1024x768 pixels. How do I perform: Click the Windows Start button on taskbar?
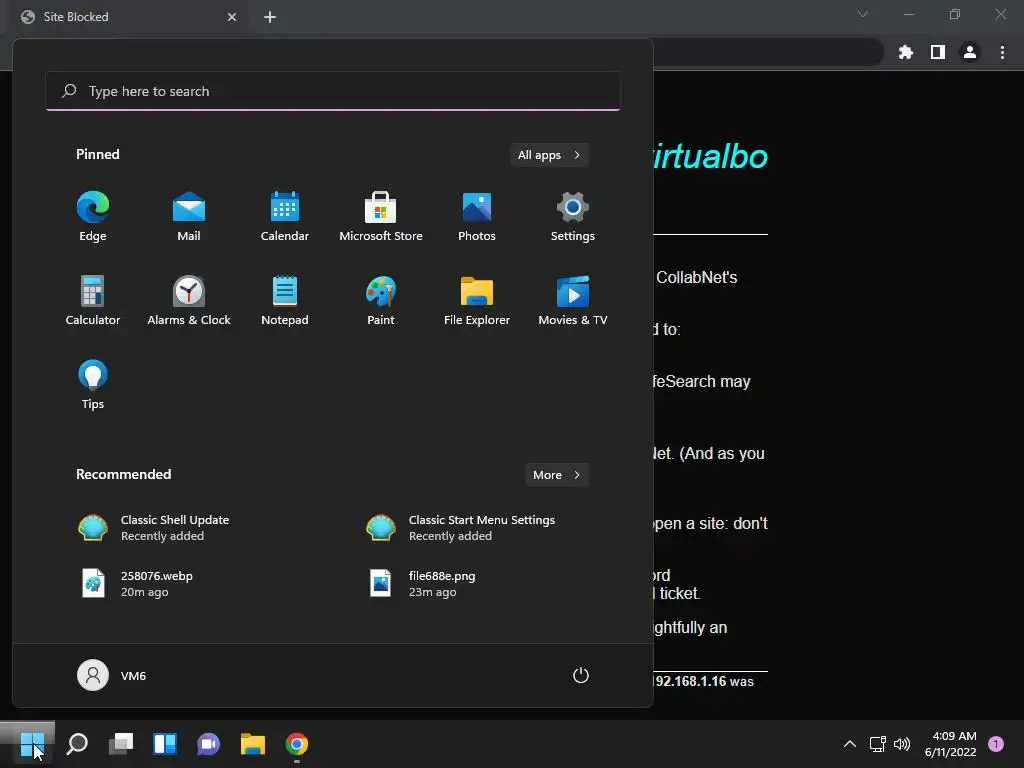32,744
